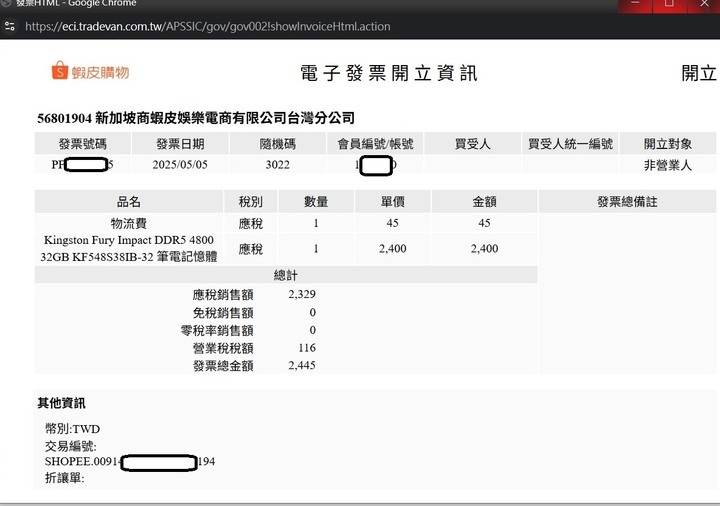Click unit price 45 for 物流費
The width and height of the screenshot is (720, 506).
click(393, 223)
